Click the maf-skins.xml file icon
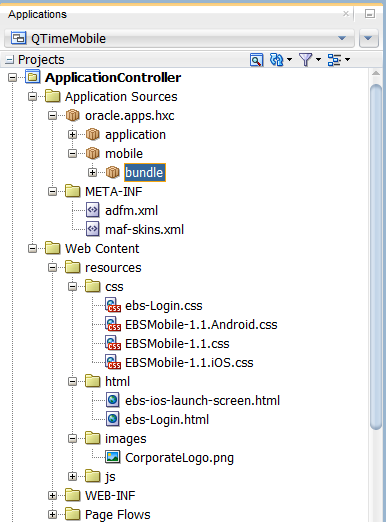The image size is (386, 522). coord(93,229)
